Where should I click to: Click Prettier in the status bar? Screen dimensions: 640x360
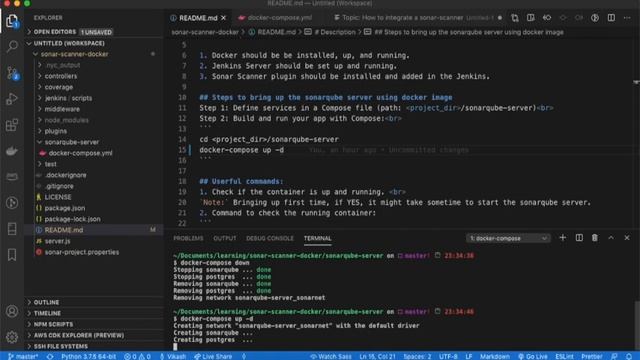592,356
